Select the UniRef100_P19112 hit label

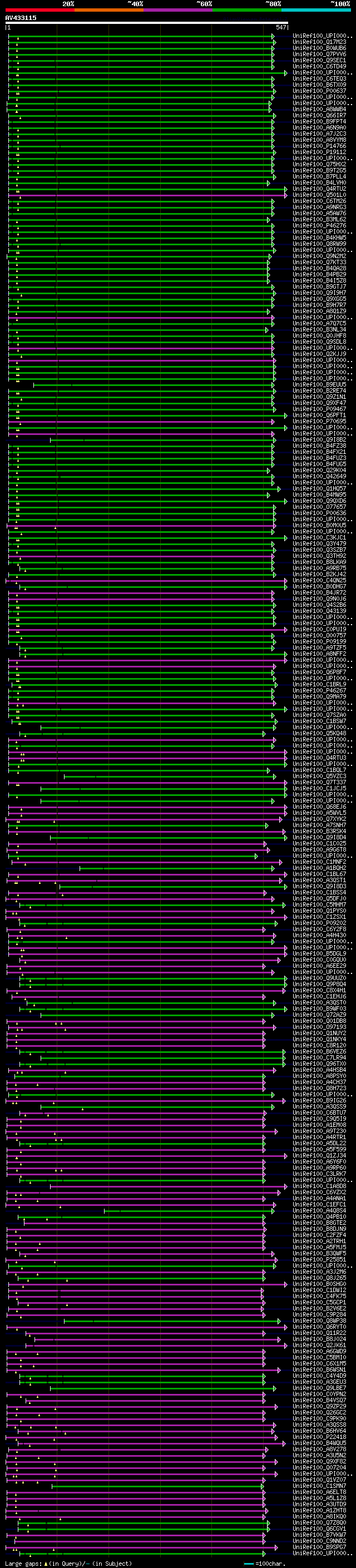pos(319,152)
